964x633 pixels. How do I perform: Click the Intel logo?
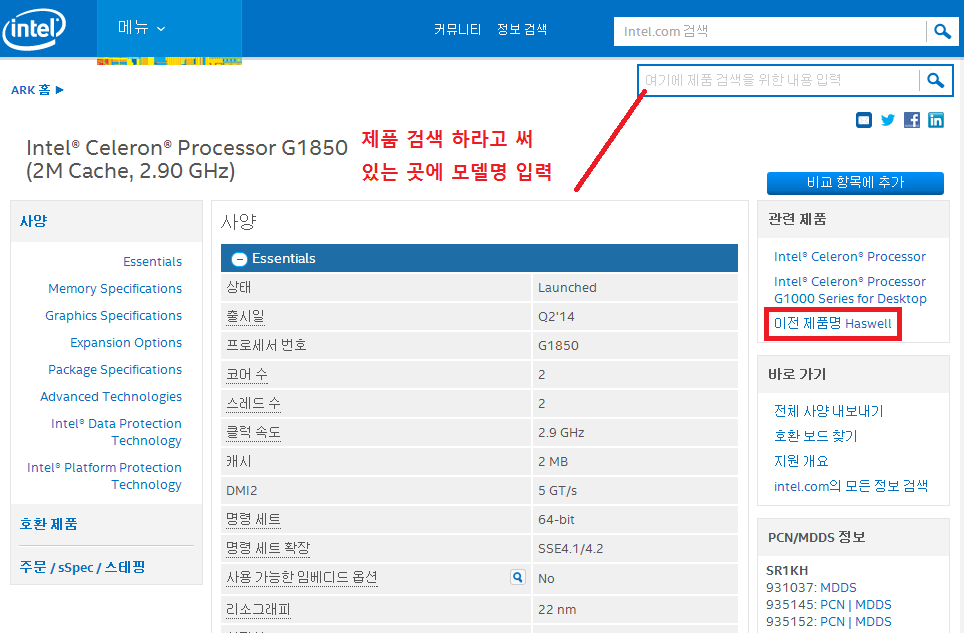click(x=34, y=28)
